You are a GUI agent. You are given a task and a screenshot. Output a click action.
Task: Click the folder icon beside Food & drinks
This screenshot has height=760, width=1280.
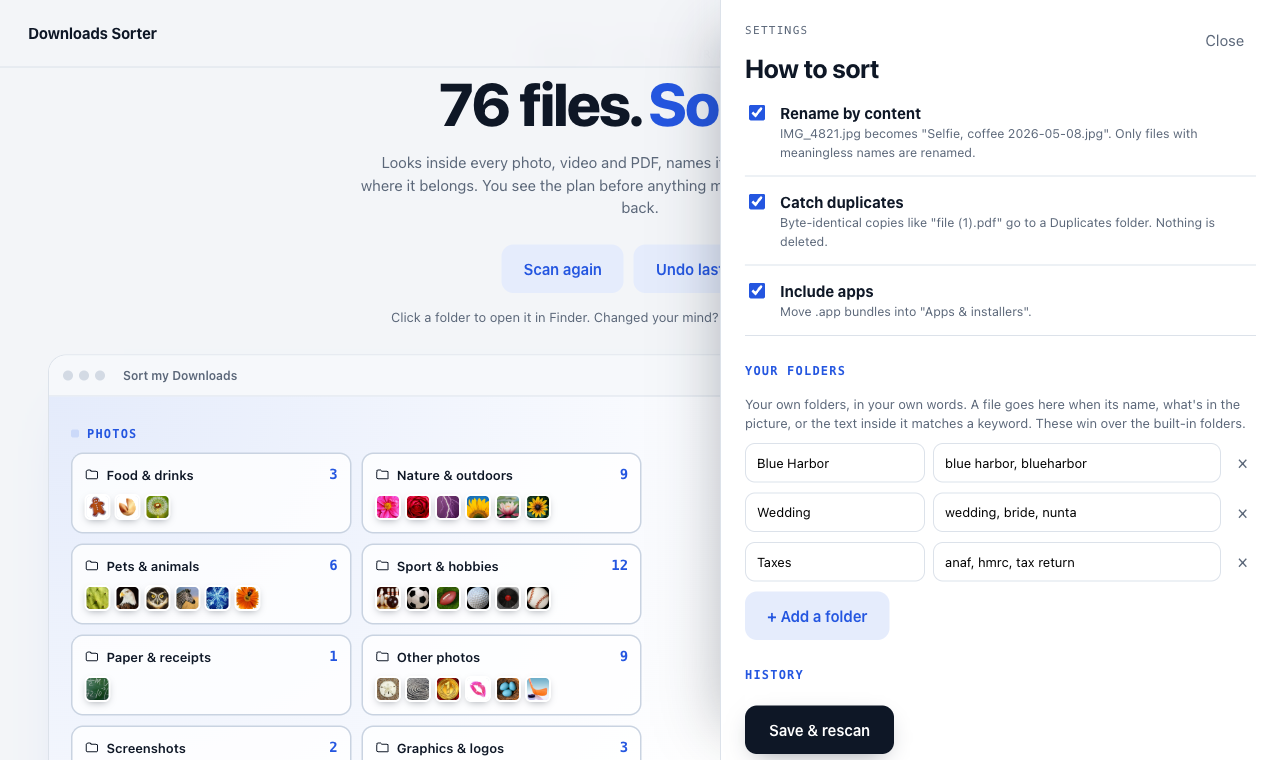click(92, 475)
